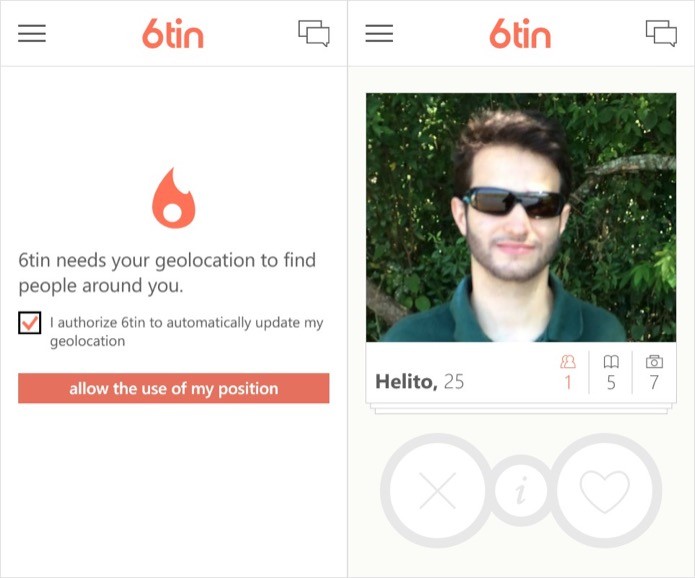
Task: Uncheck authorize automatic geolocation update checkbox
Action: (30, 323)
